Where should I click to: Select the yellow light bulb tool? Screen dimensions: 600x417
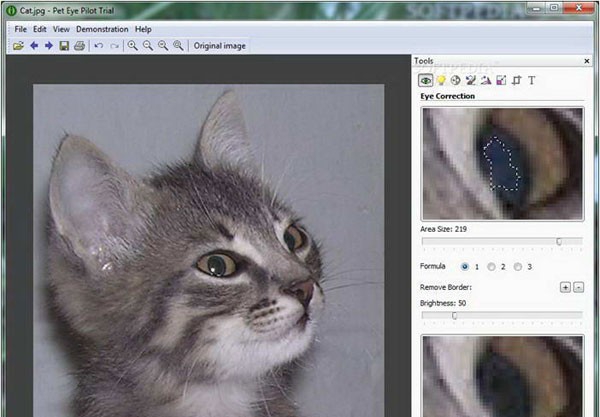coord(441,80)
